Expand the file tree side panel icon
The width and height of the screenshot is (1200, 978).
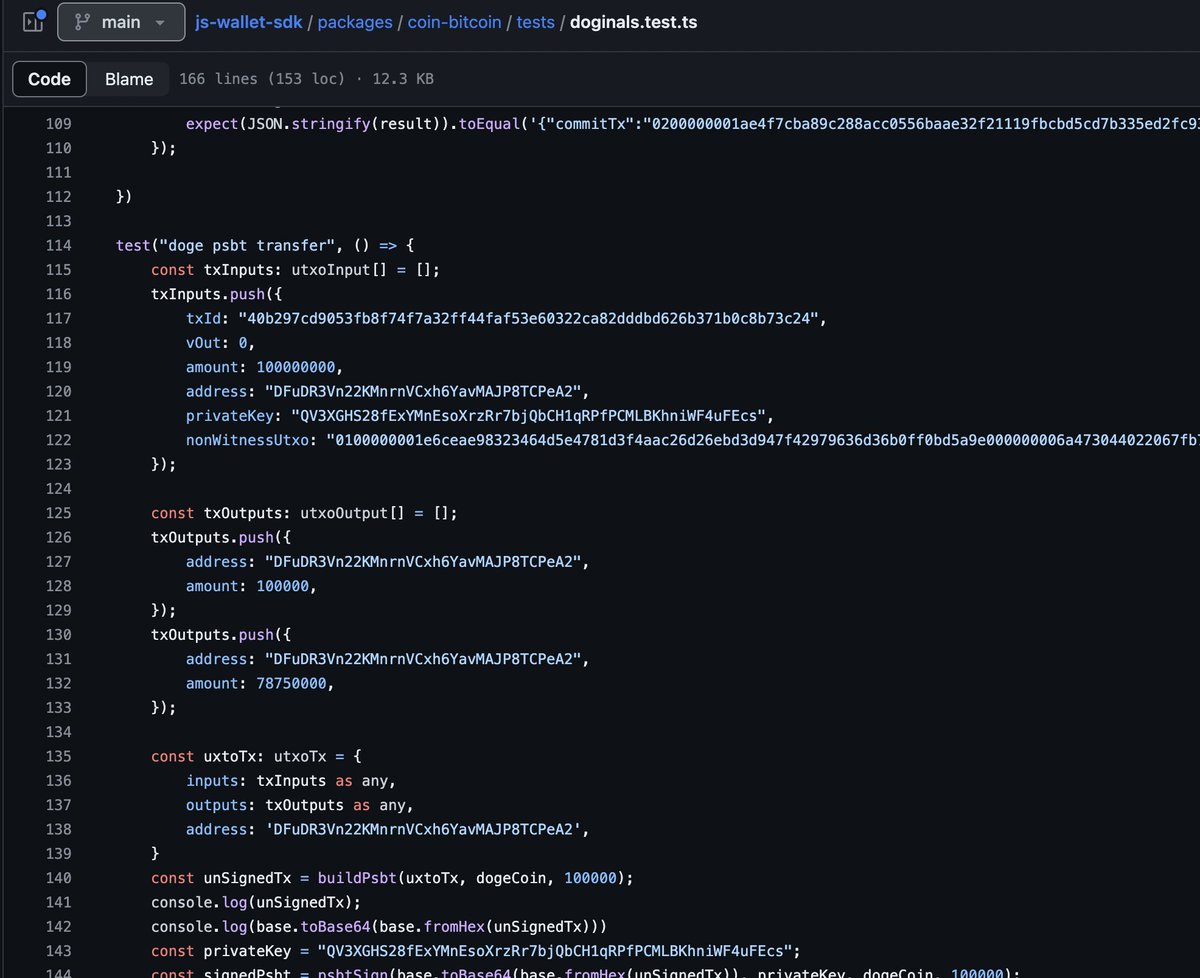click(x=33, y=21)
